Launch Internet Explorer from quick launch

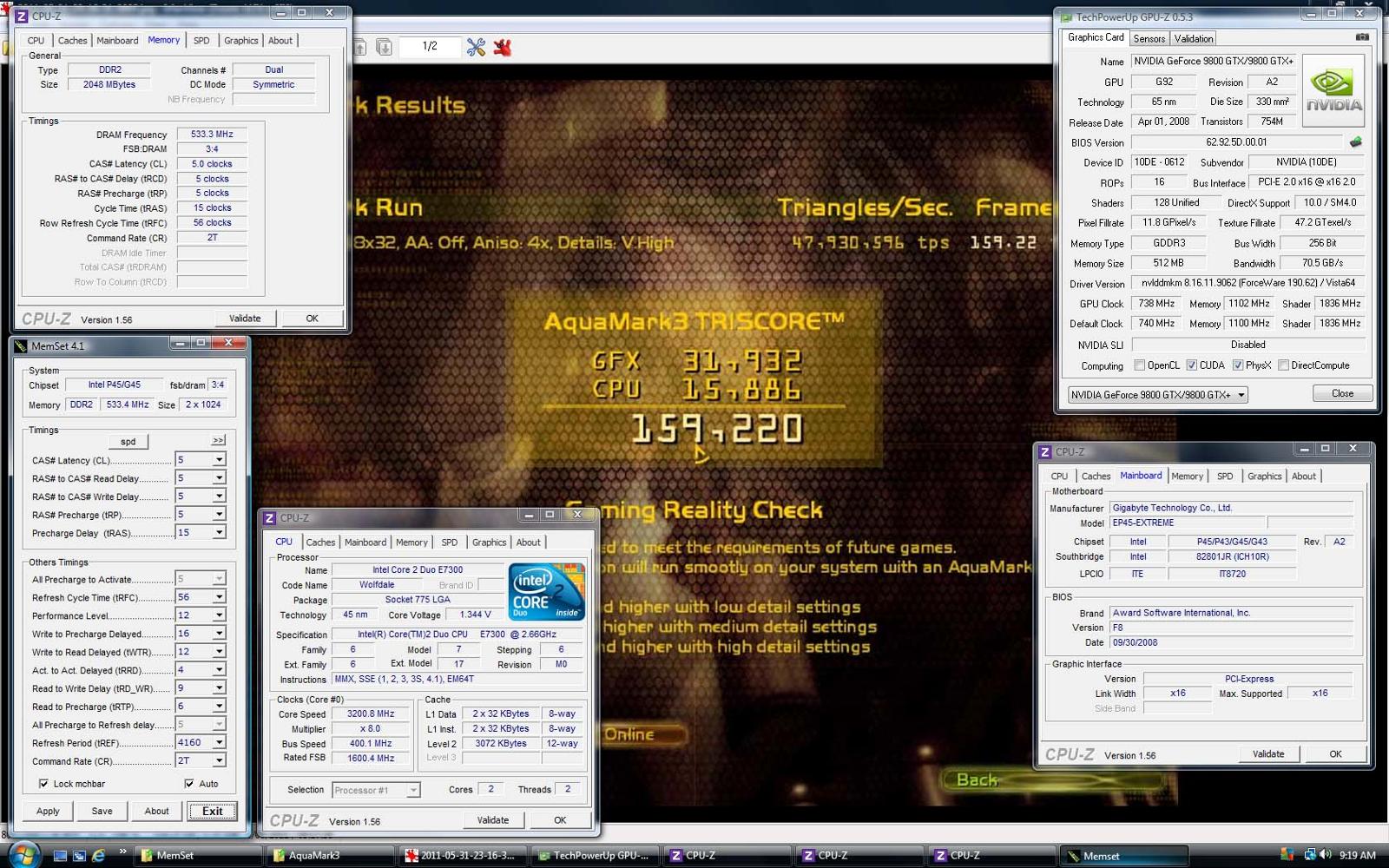(x=98, y=856)
